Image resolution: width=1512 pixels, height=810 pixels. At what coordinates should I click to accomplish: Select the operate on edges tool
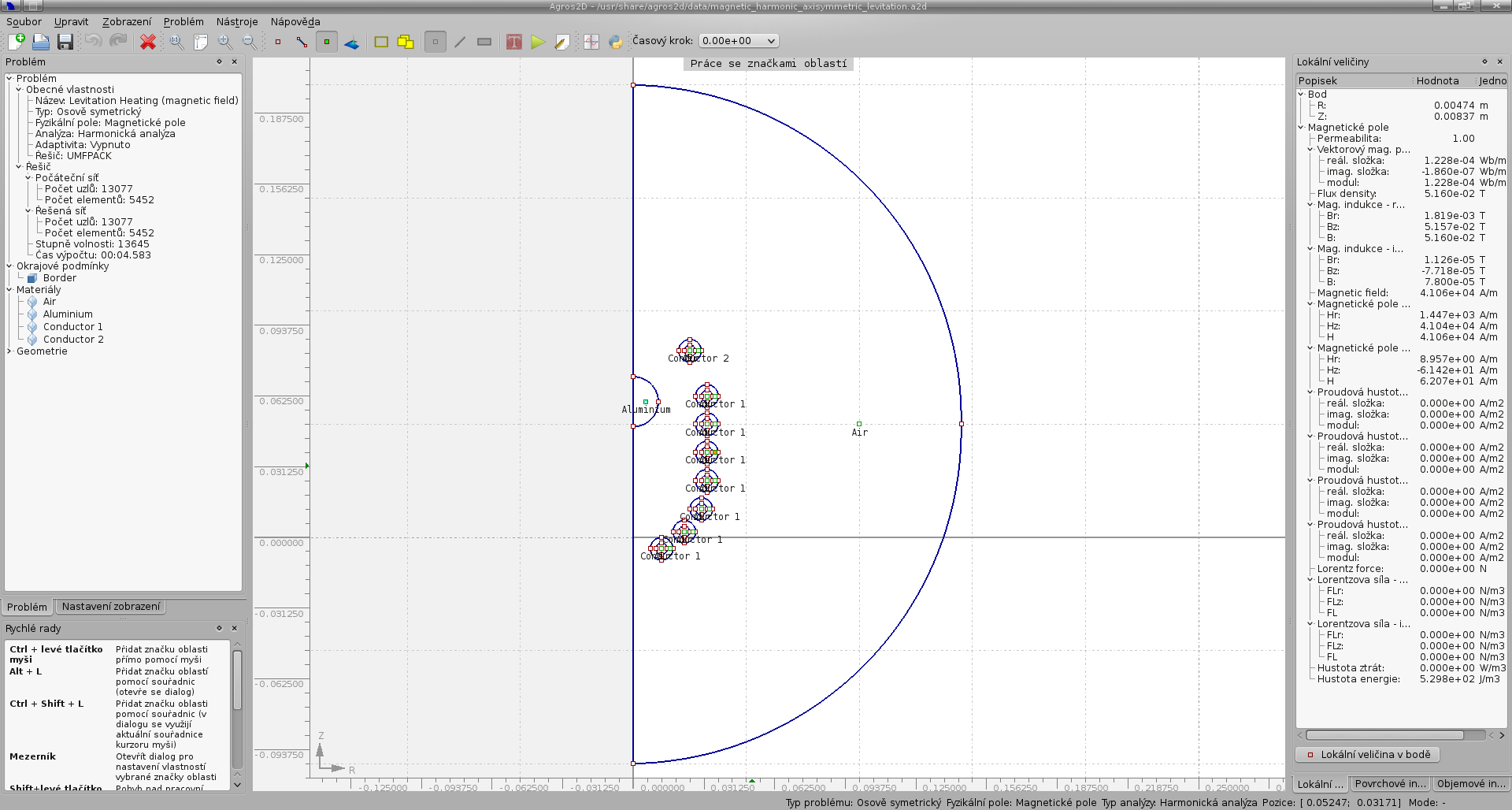tap(302, 42)
